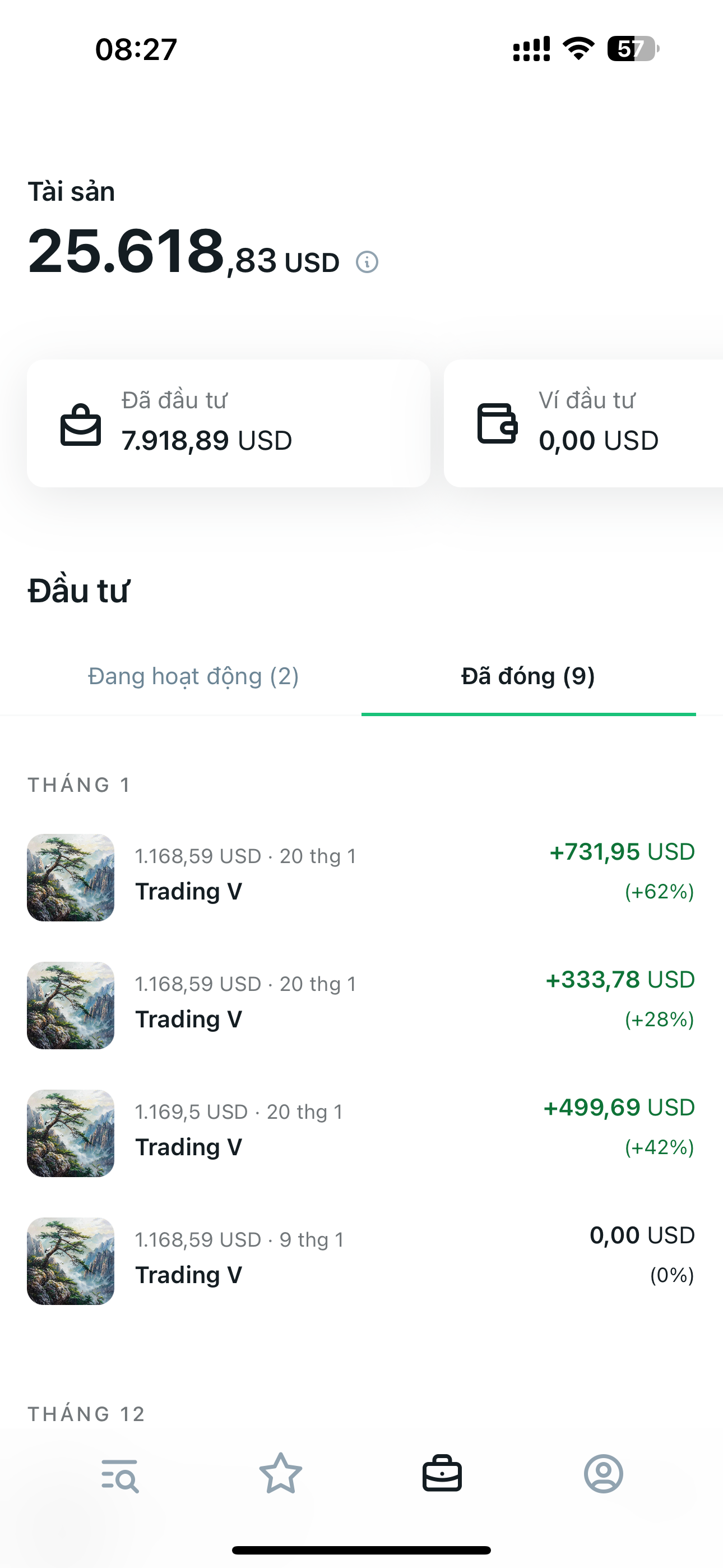The height and width of the screenshot is (1568, 723).
Task: Tap the briefcase icon in Đã đầu tư card
Action: click(80, 425)
